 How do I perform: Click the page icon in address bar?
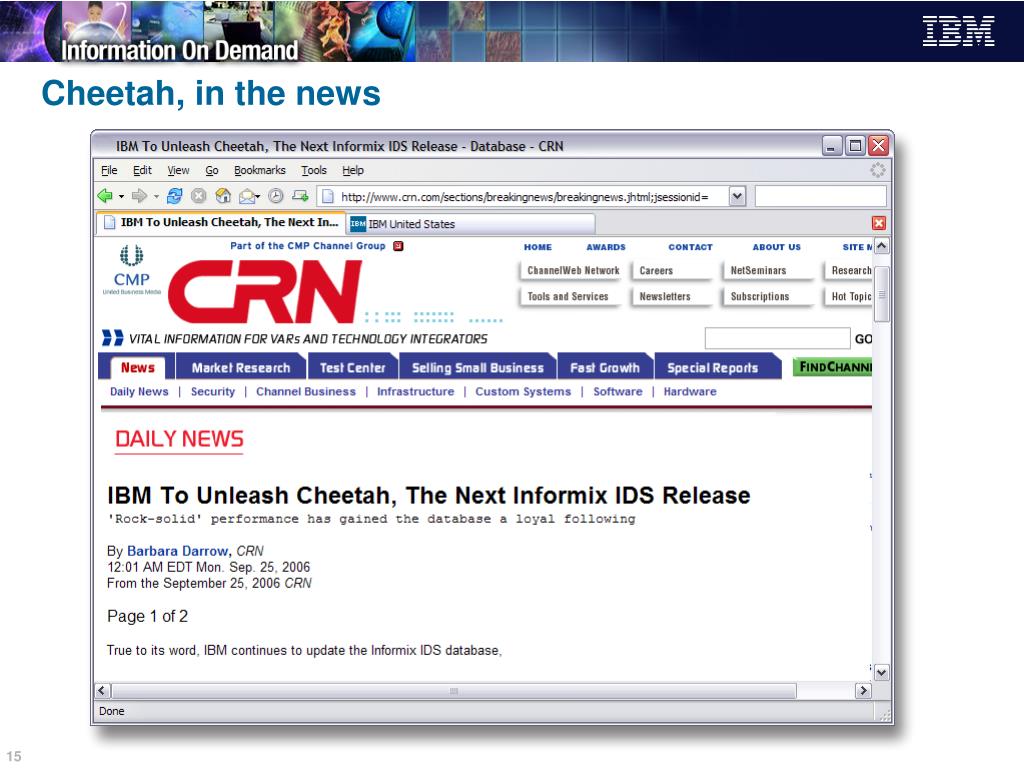pos(328,197)
